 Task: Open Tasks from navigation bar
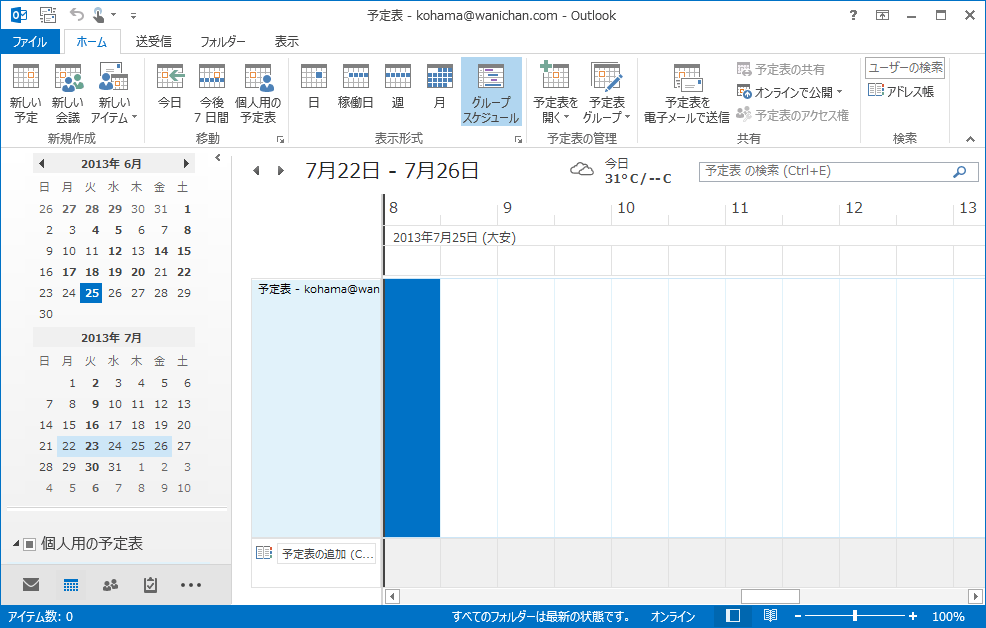(x=150, y=585)
